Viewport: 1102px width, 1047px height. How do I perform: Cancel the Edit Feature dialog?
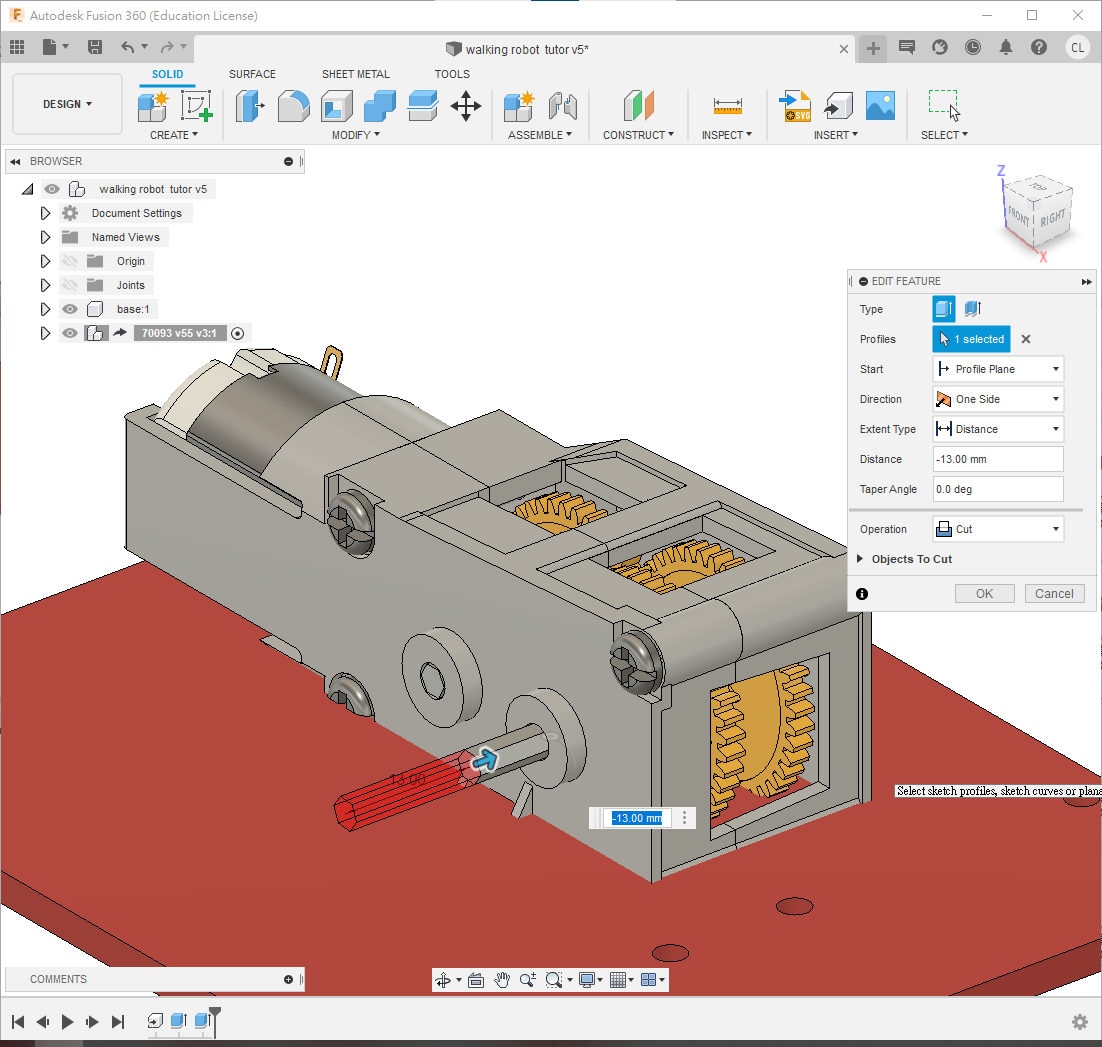(1054, 593)
